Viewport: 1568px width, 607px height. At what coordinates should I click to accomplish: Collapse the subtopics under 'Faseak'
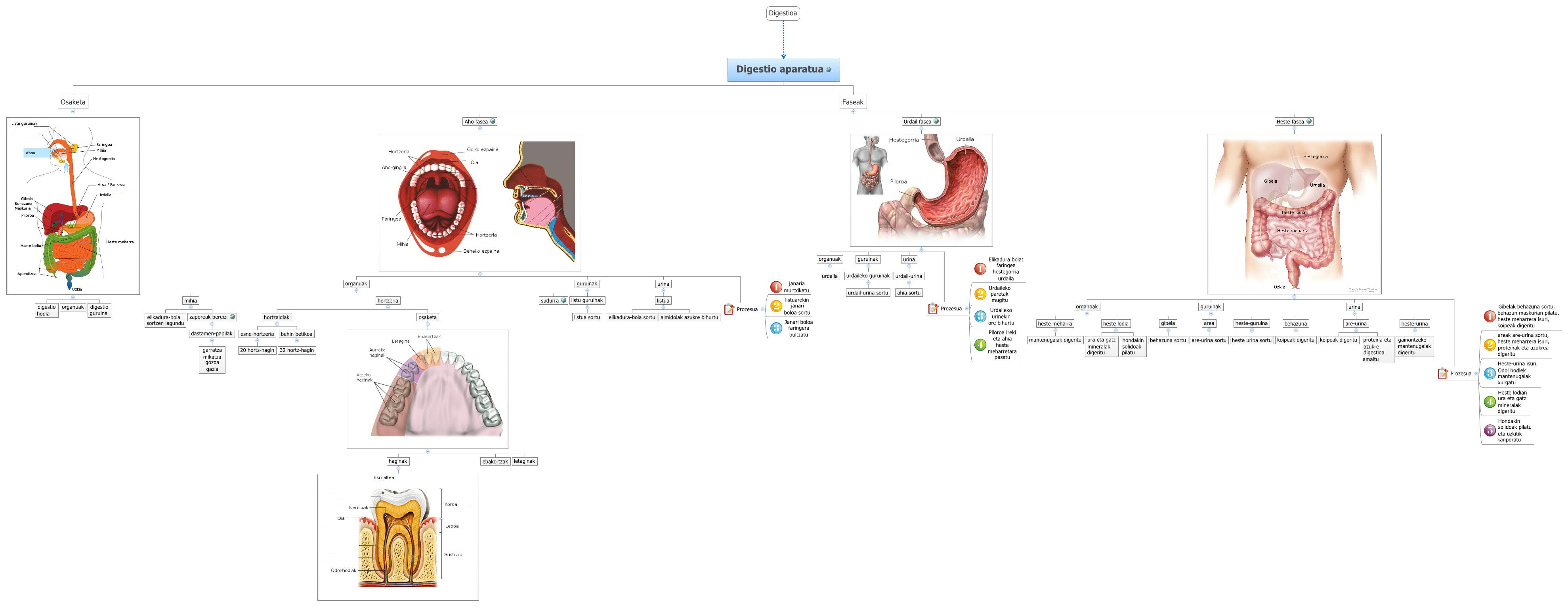[x=853, y=112]
